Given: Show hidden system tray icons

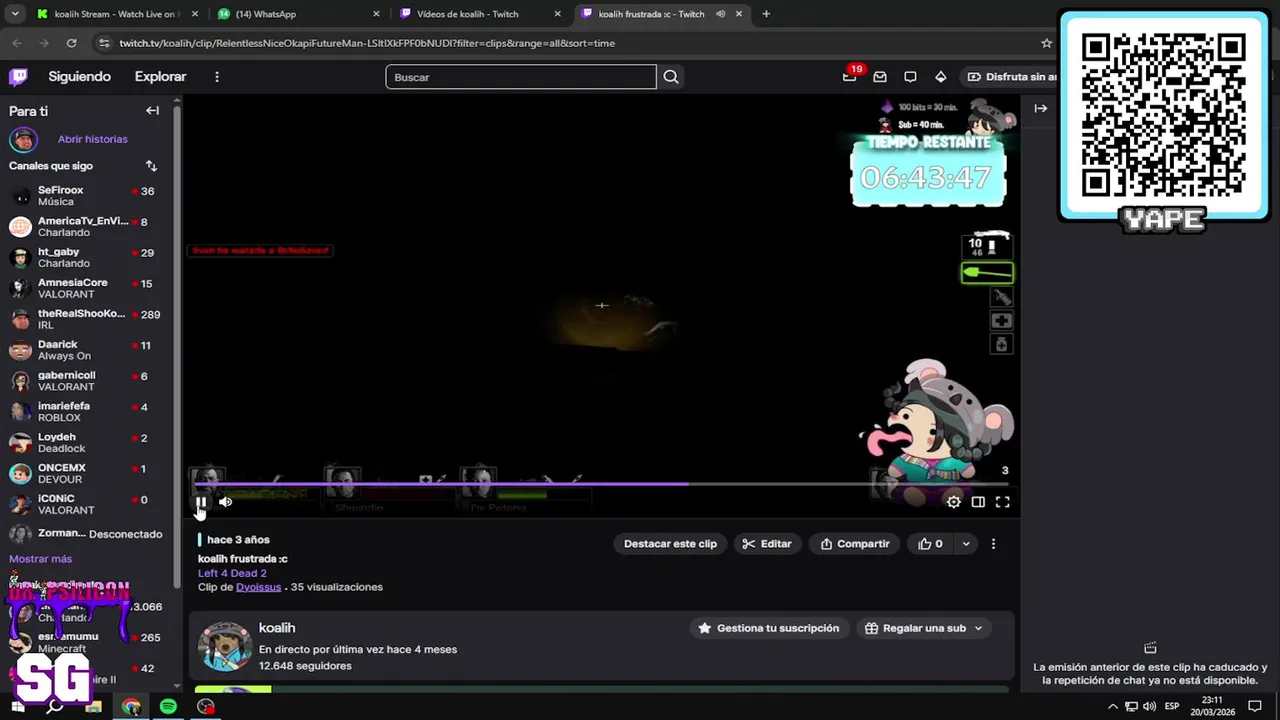Looking at the screenshot, I should point(1112,707).
